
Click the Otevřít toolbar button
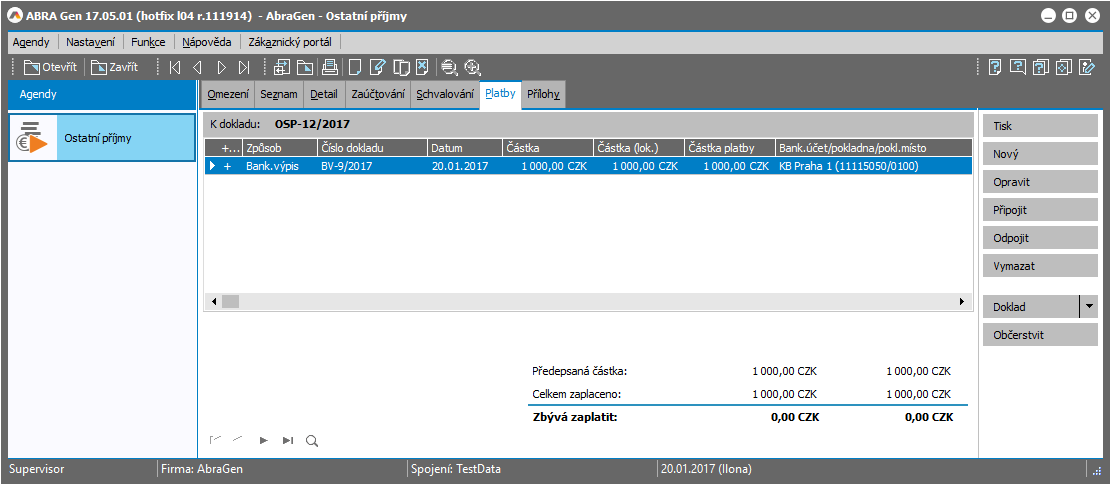pyautogui.click(x=50, y=68)
